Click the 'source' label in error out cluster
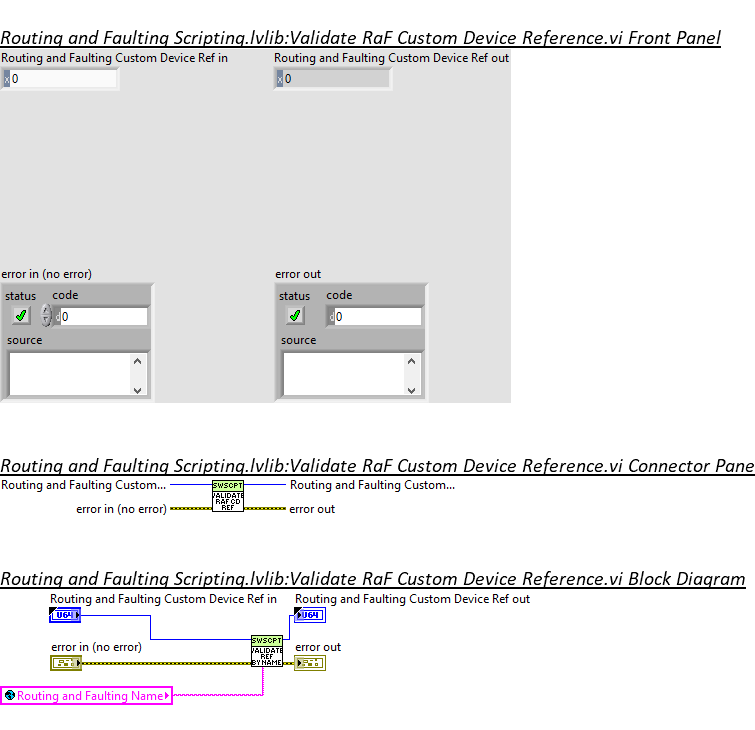Screen dimensions: 755x730 coord(299,340)
